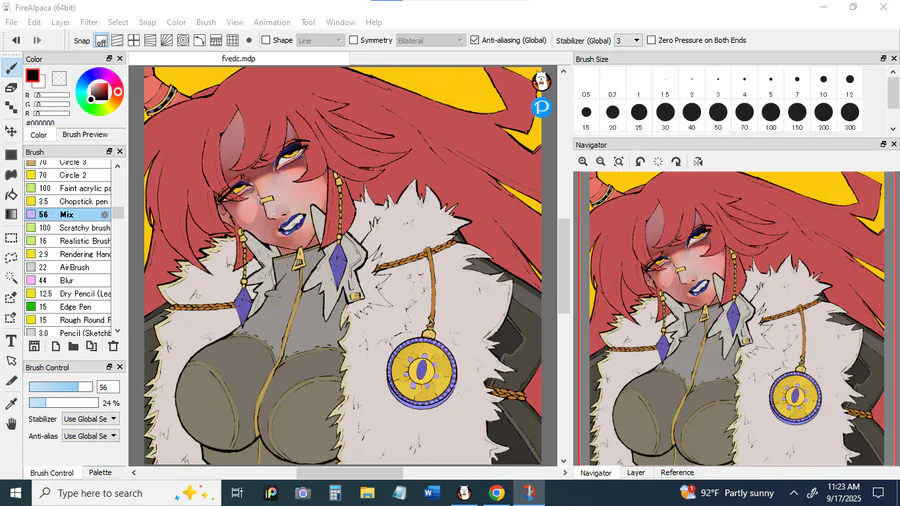The width and height of the screenshot is (900, 506).
Task: Select the Blur brush
Action: tap(68, 281)
